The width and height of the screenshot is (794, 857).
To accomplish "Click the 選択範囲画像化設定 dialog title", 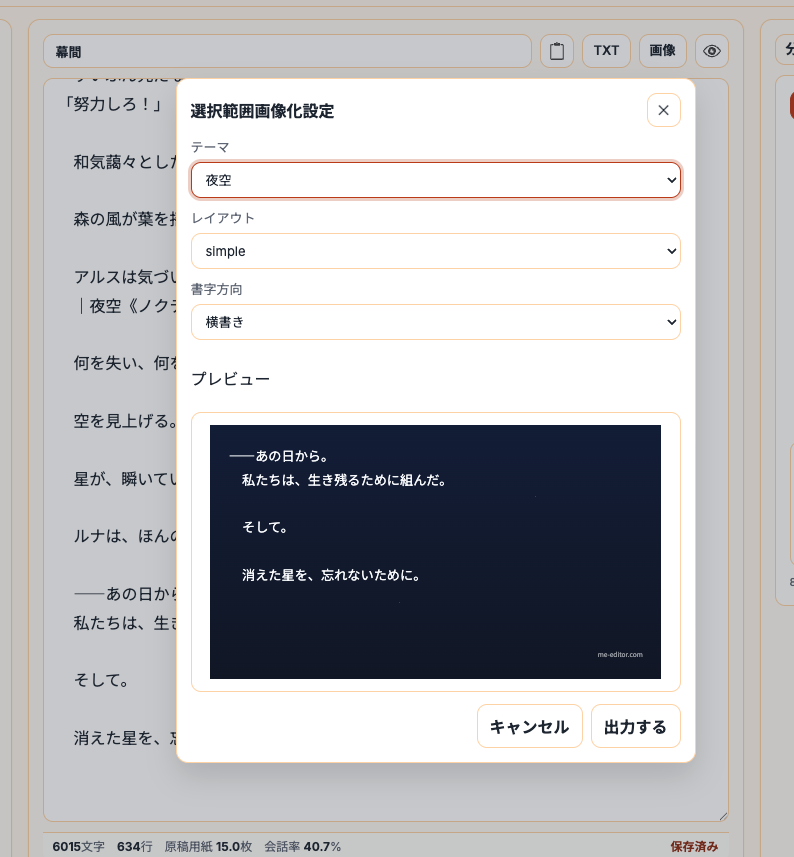I will tap(262, 111).
